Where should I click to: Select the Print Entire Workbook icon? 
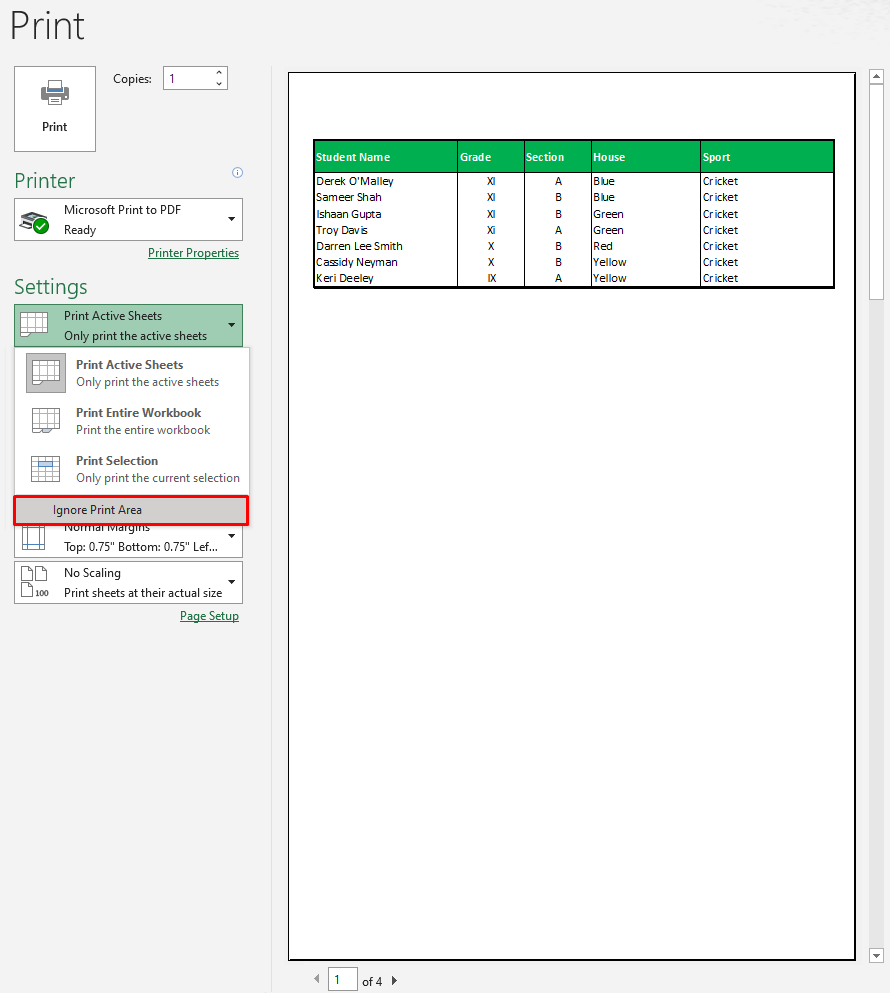[x=45, y=421]
